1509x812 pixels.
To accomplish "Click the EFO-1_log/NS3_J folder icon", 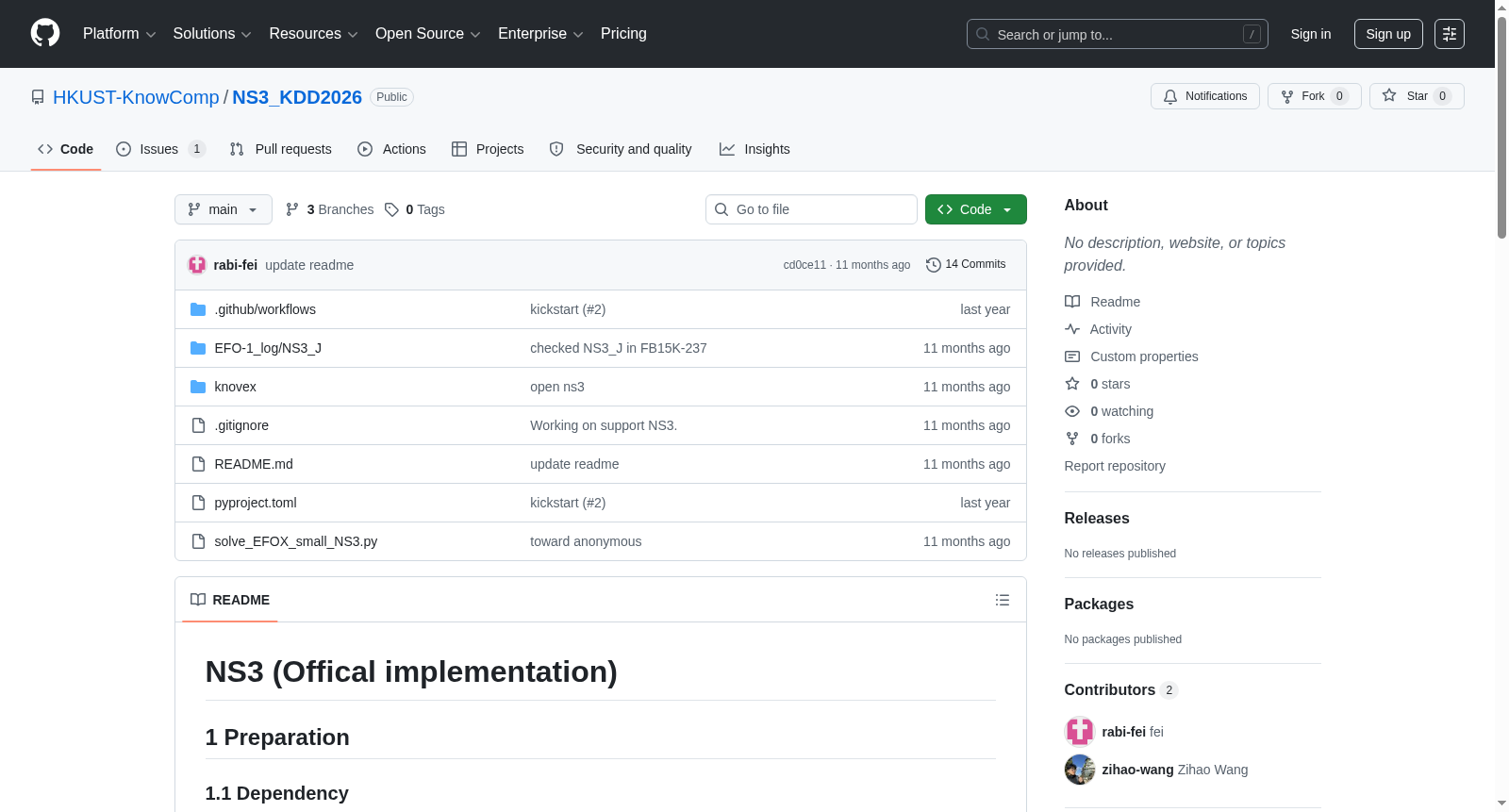I will tap(198, 348).
